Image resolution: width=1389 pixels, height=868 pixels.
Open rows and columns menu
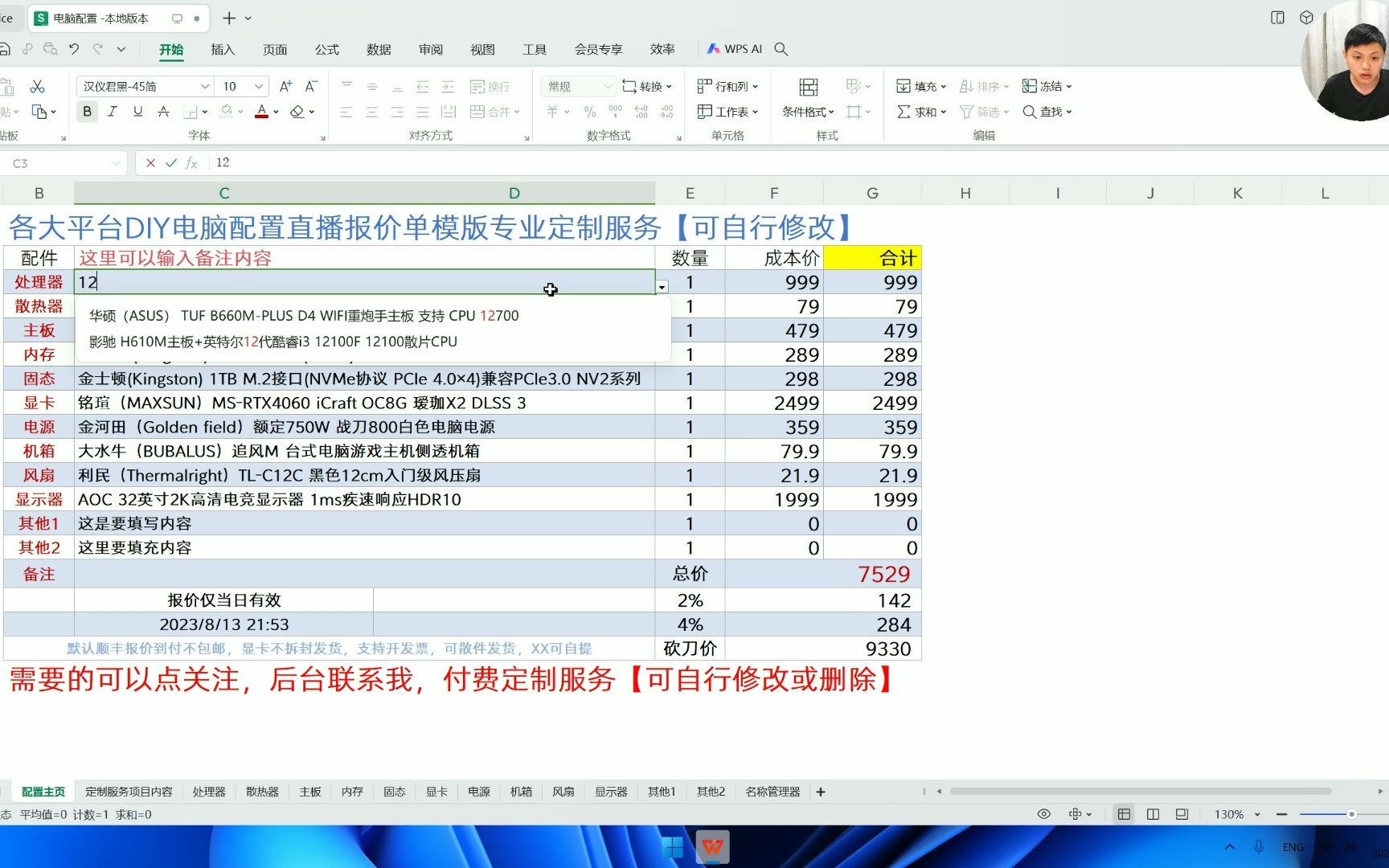tap(727, 86)
